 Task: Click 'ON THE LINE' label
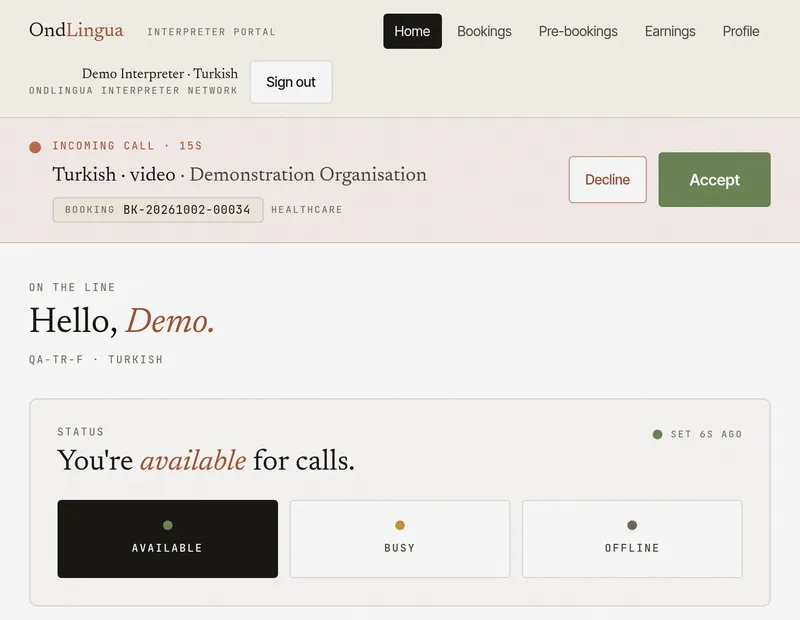(x=72, y=287)
